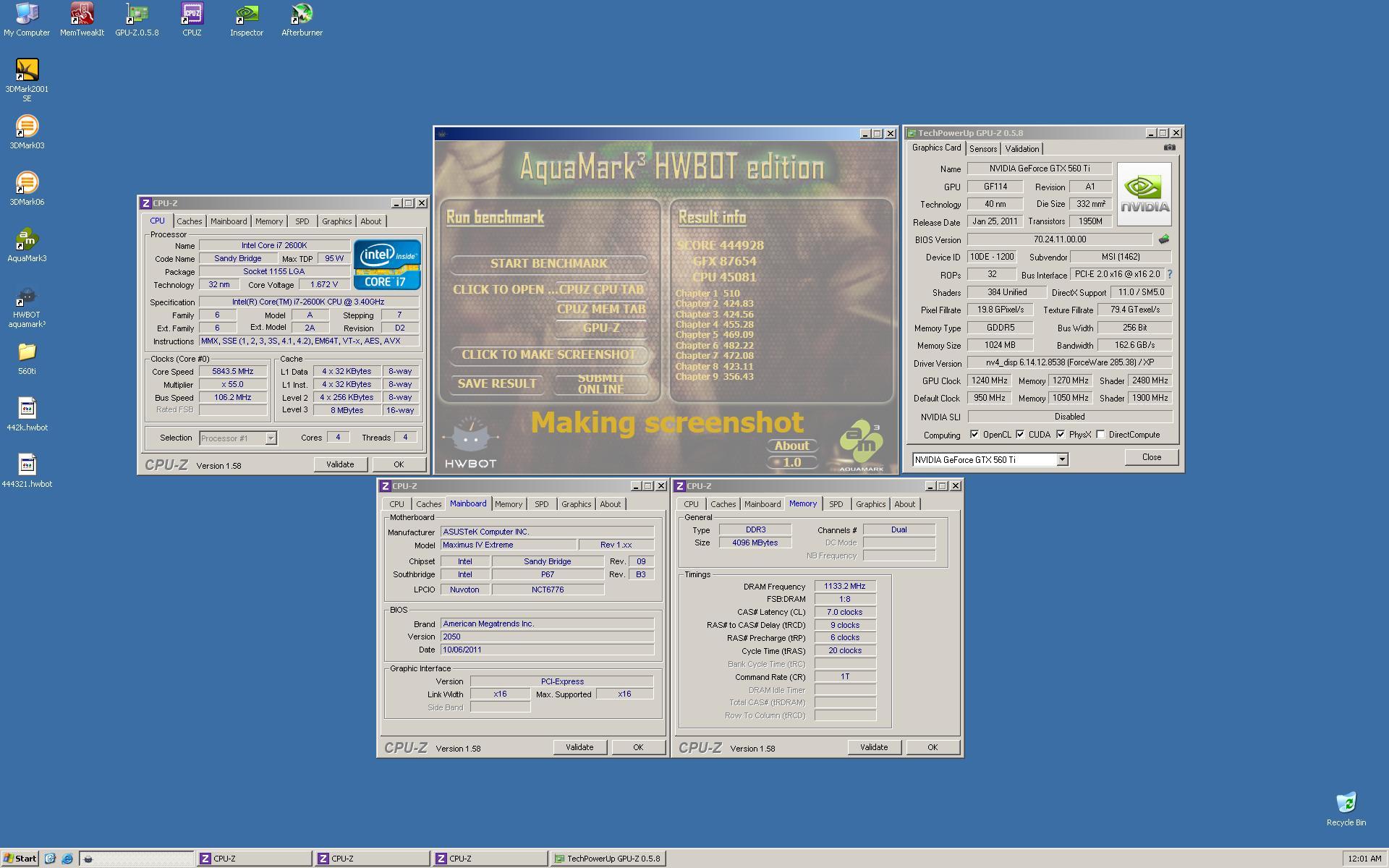Click the Bus Interface question mark

pos(1170,274)
